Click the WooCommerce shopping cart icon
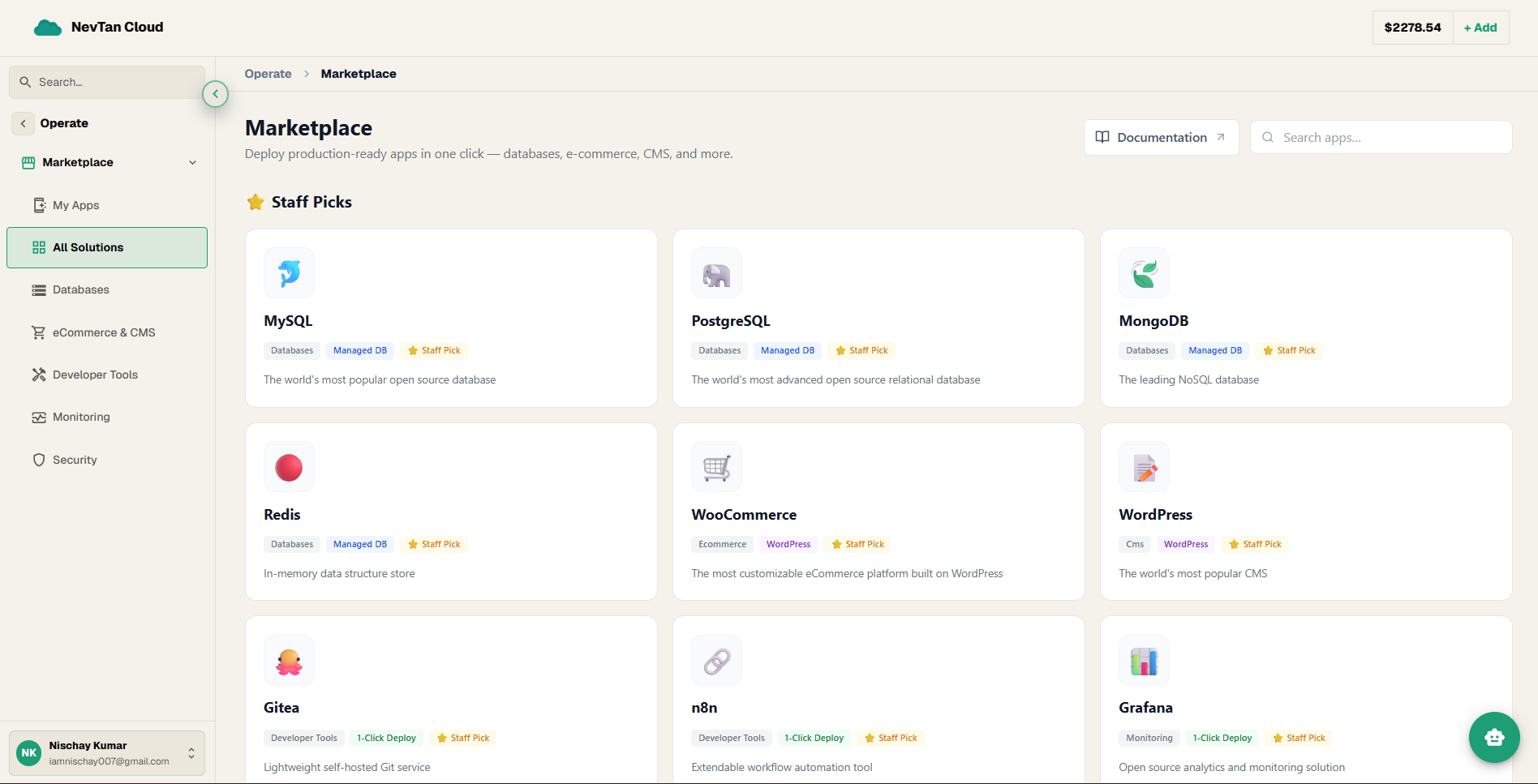Image resolution: width=1538 pixels, height=784 pixels. [716, 467]
